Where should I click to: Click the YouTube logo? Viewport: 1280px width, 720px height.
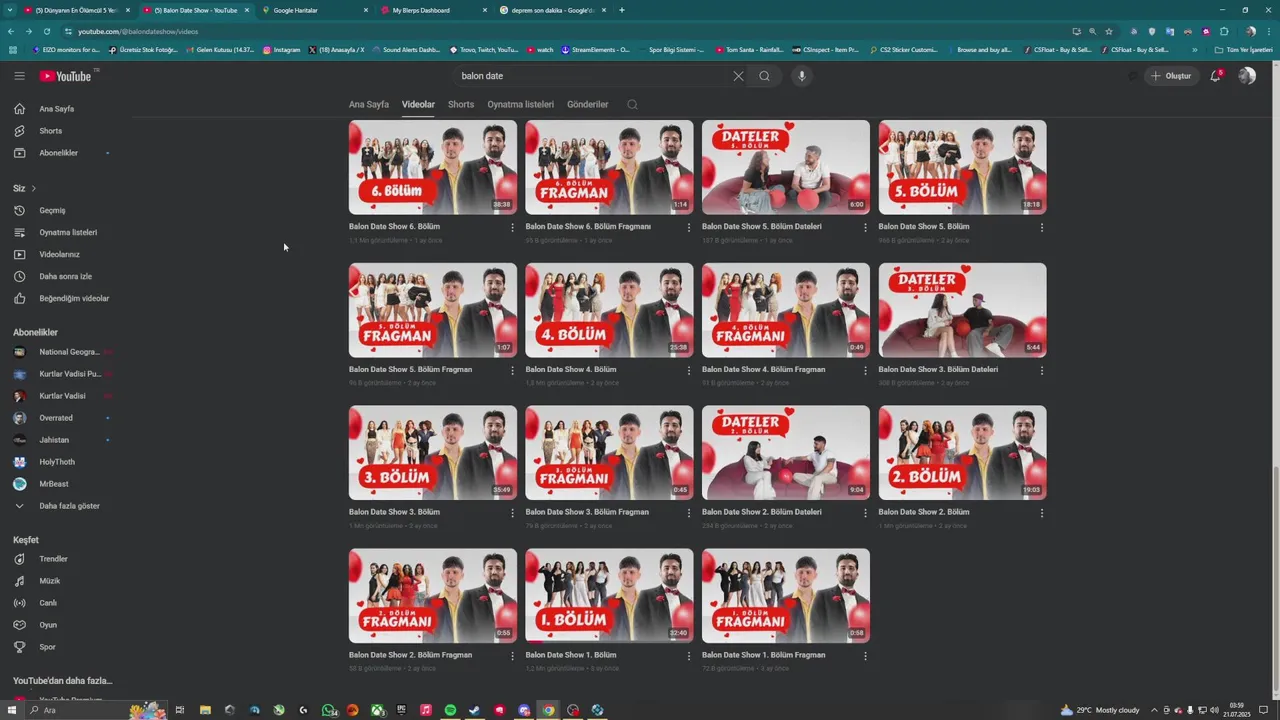[x=65, y=76]
